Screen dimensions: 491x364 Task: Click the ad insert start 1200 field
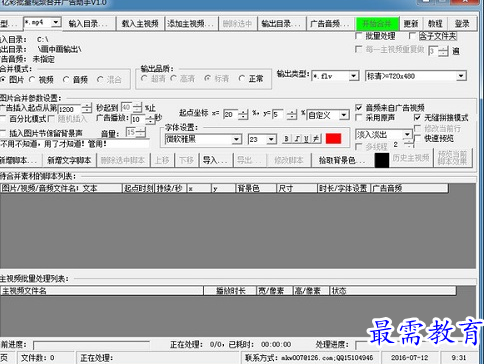pos(70,109)
